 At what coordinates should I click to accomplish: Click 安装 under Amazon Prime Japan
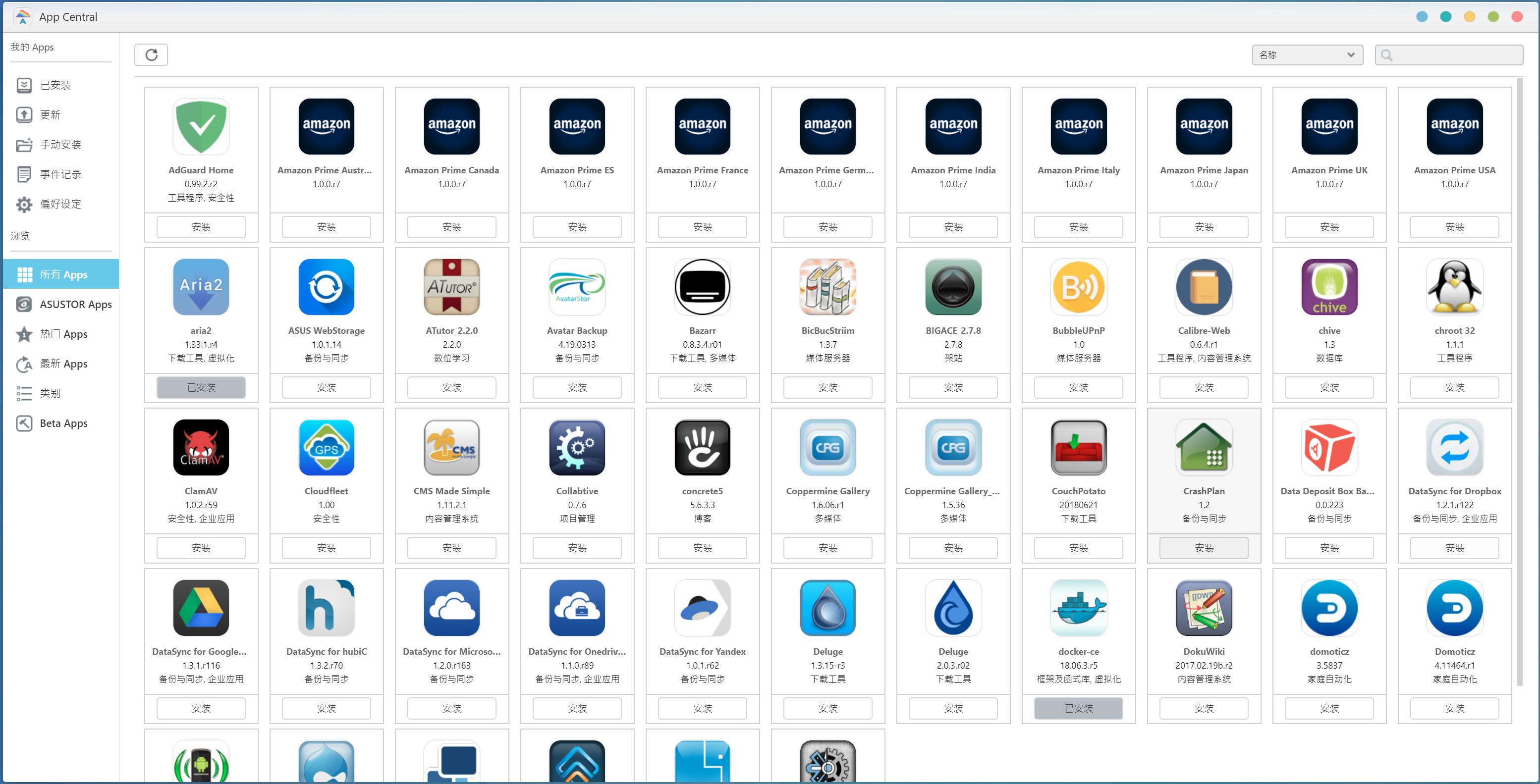1204,227
